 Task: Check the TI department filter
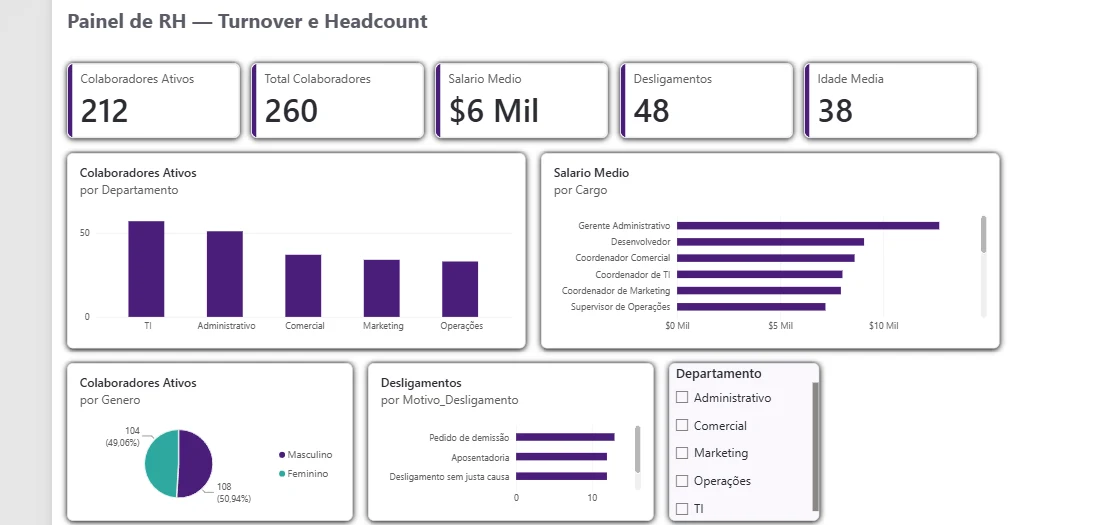682,509
